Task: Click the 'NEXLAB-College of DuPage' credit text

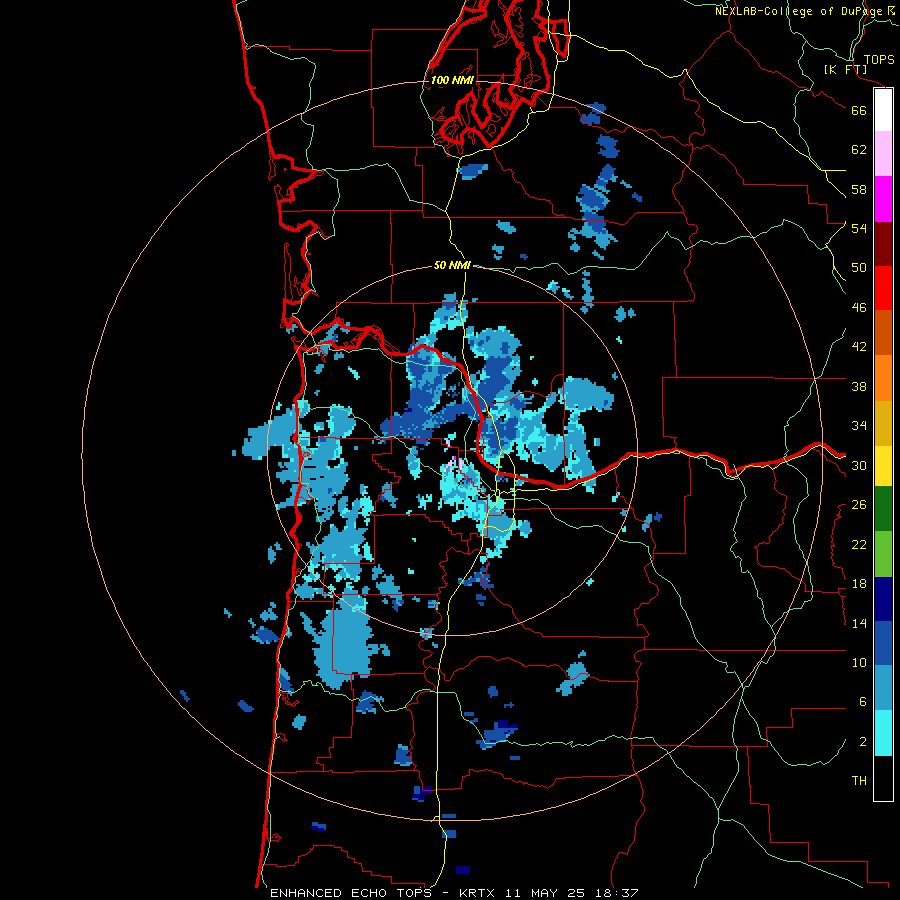Action: 799,11
